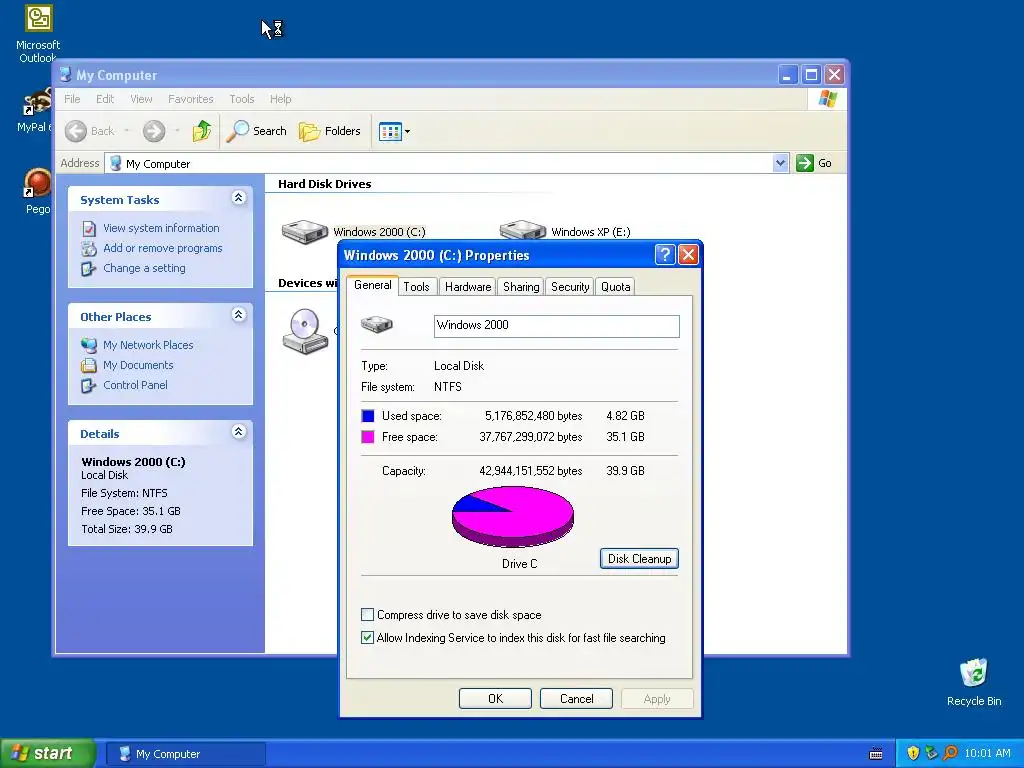Open Add or remove programs link
Viewport: 1024px width, 768px height.
point(163,248)
